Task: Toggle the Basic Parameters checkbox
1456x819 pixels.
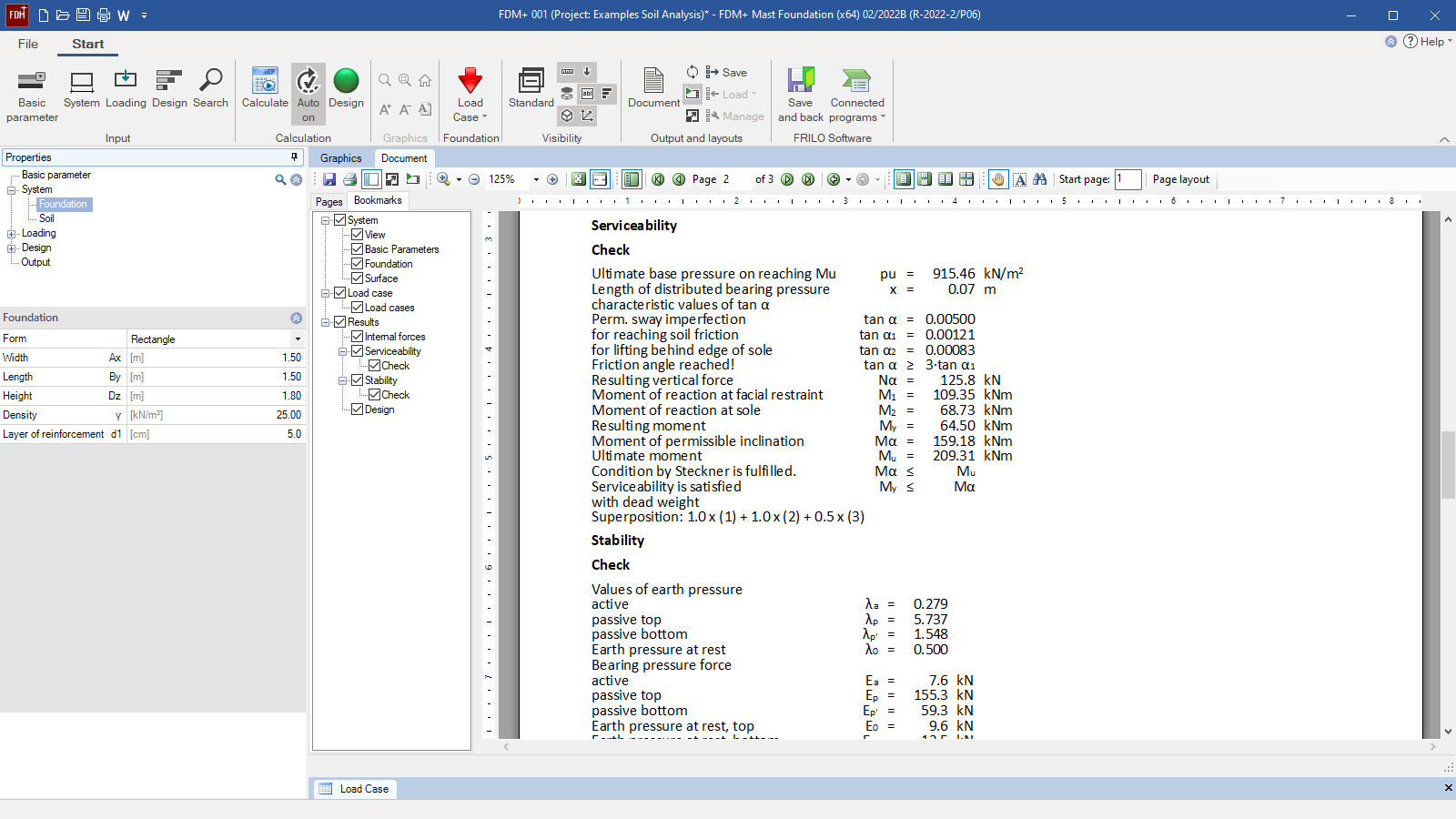Action: pyautogui.click(x=358, y=249)
